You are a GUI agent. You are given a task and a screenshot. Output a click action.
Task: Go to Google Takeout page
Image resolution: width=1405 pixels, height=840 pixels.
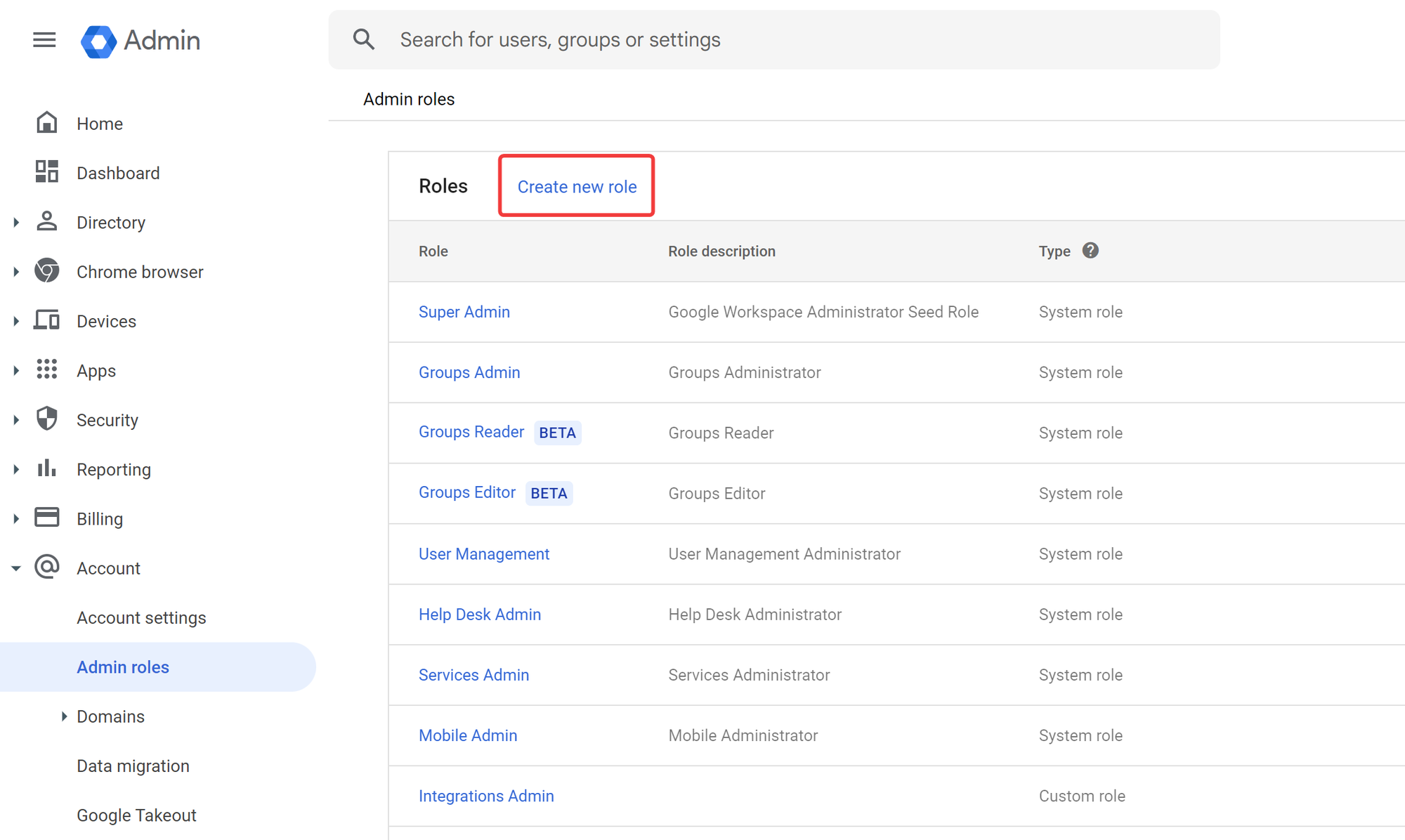point(136,815)
